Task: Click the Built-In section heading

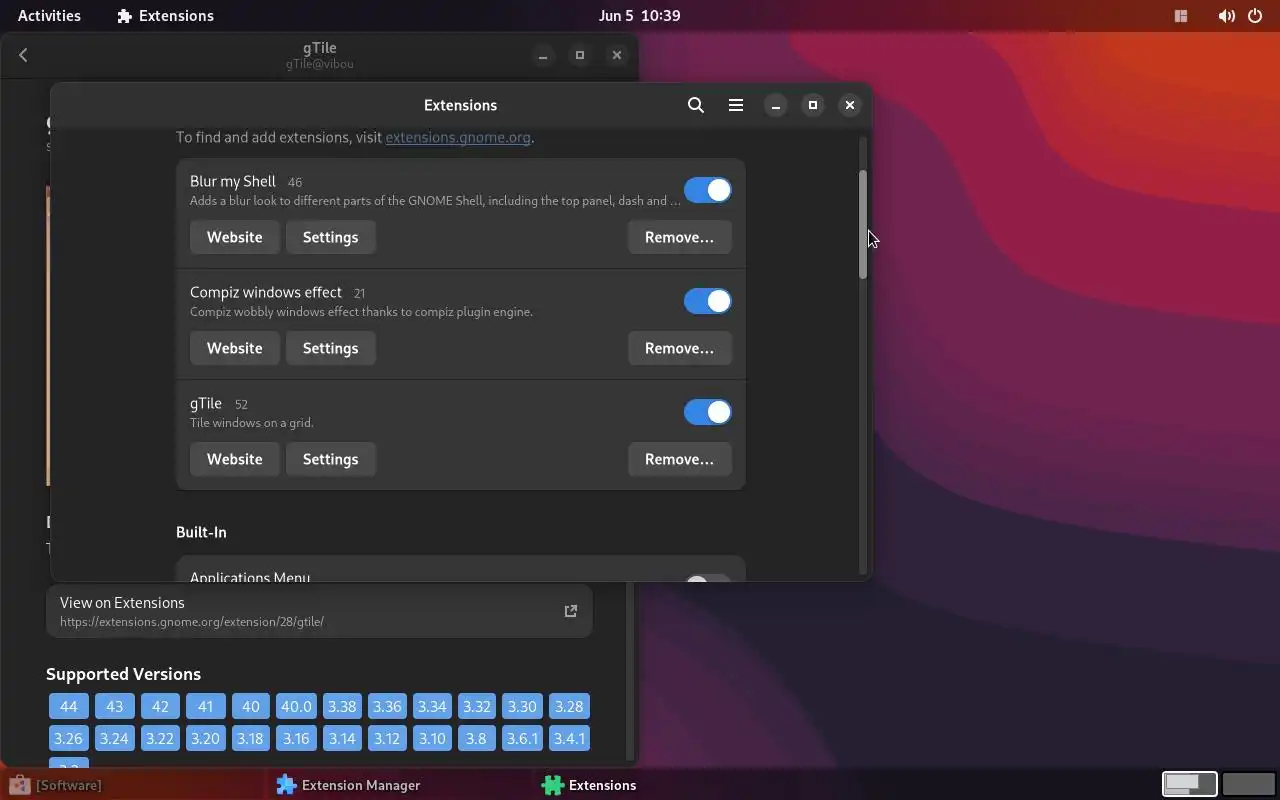Action: click(x=201, y=532)
